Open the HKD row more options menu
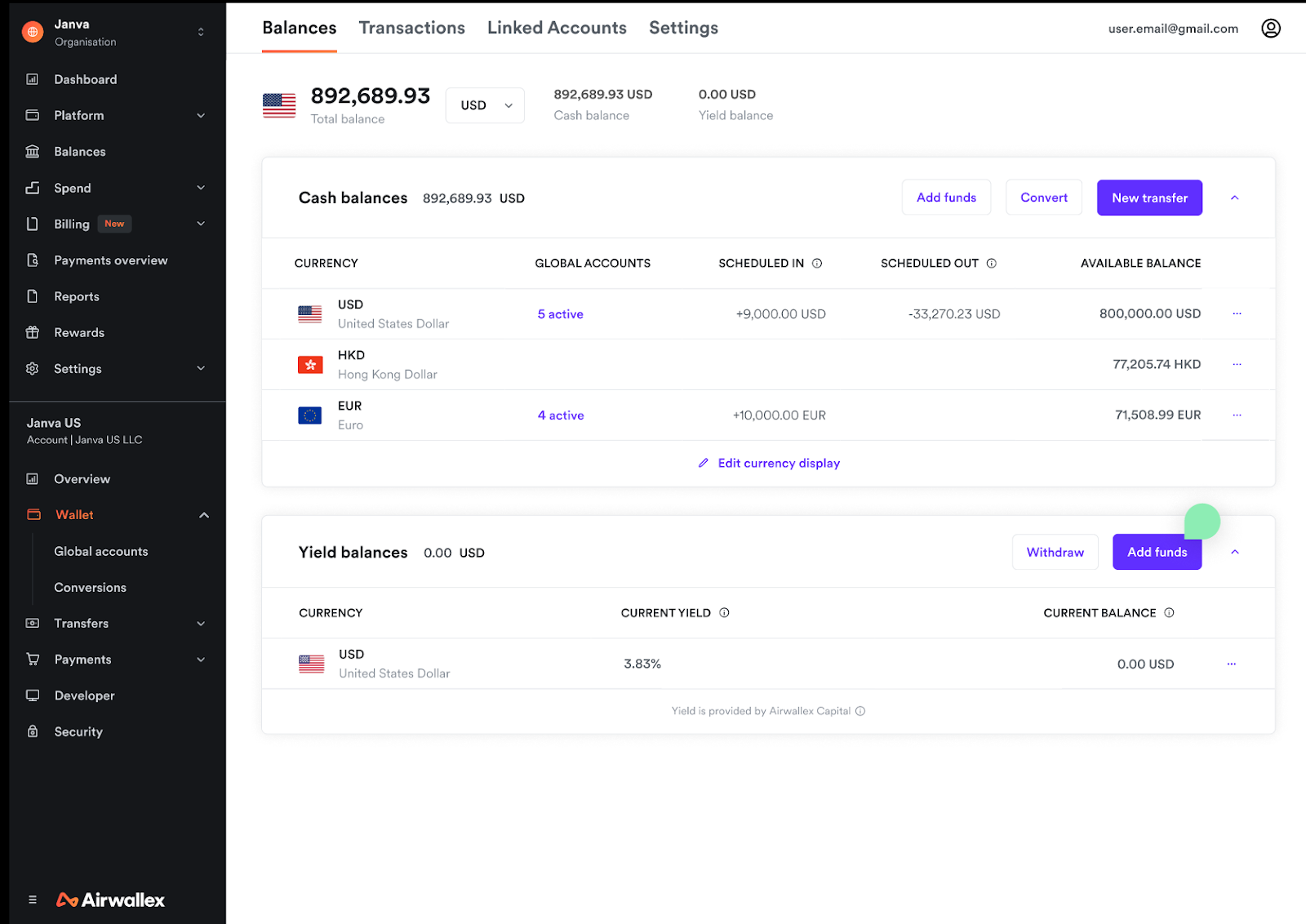Screen dimensions: 1306x924 (1237, 364)
